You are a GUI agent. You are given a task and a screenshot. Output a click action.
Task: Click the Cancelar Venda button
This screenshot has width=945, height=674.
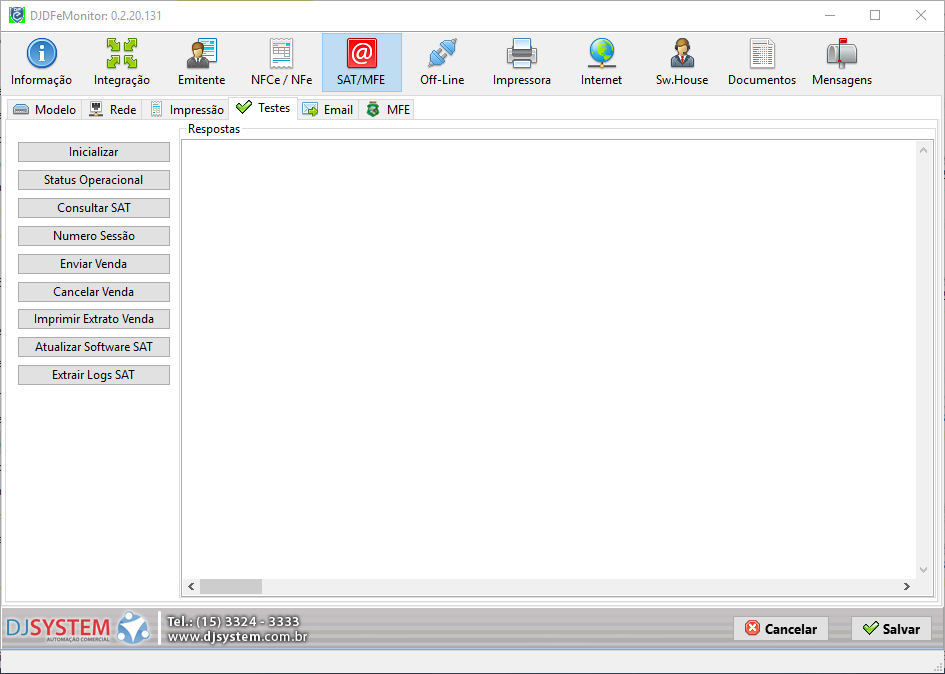(x=94, y=292)
